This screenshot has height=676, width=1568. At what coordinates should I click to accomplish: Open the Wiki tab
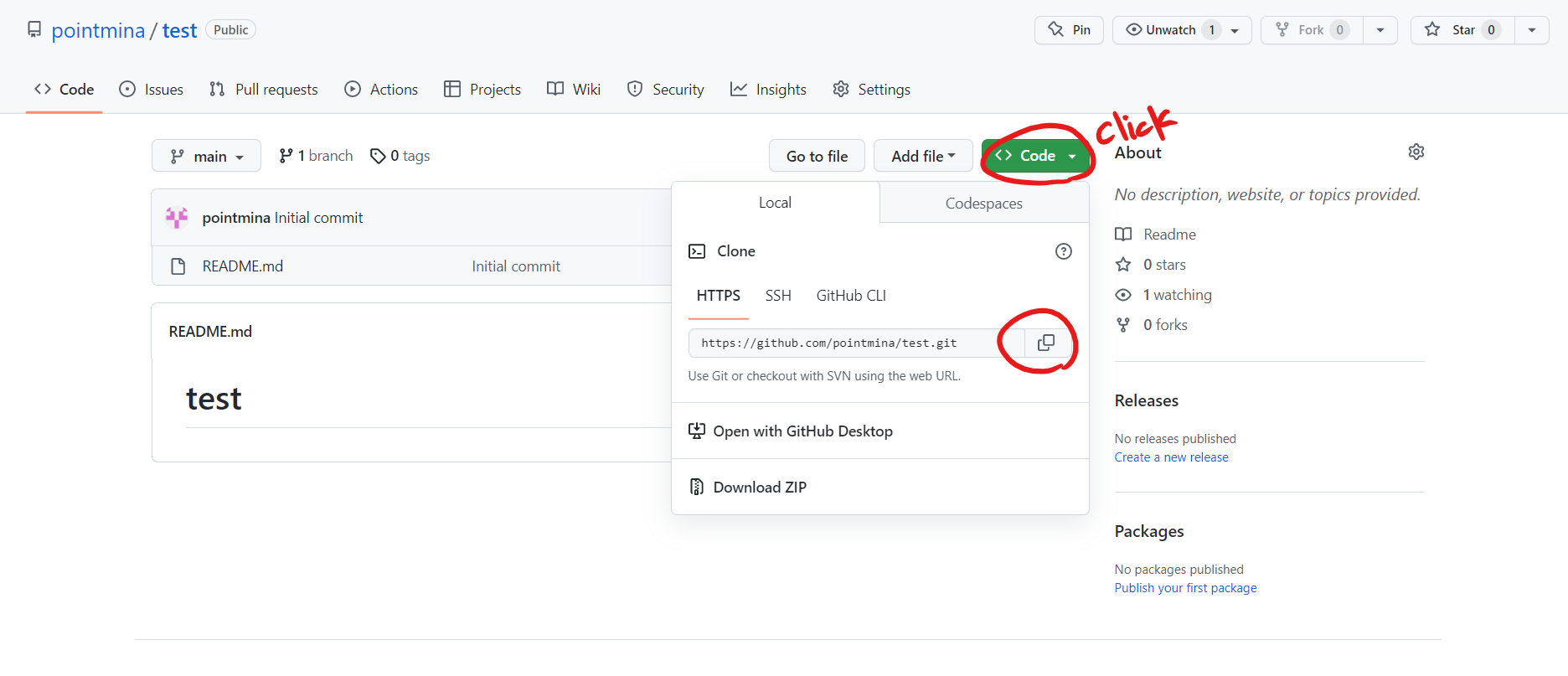(574, 90)
